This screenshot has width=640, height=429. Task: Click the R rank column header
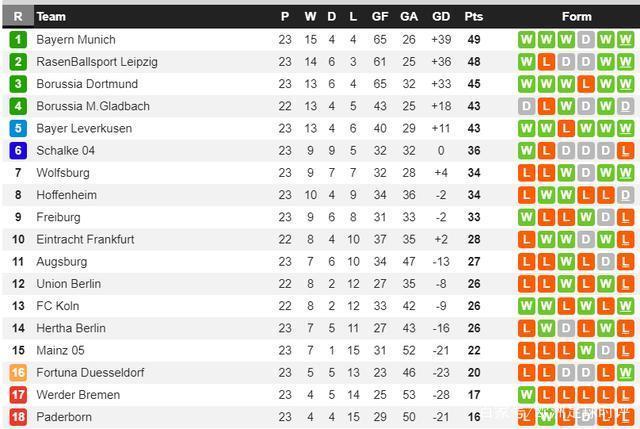[18, 17]
